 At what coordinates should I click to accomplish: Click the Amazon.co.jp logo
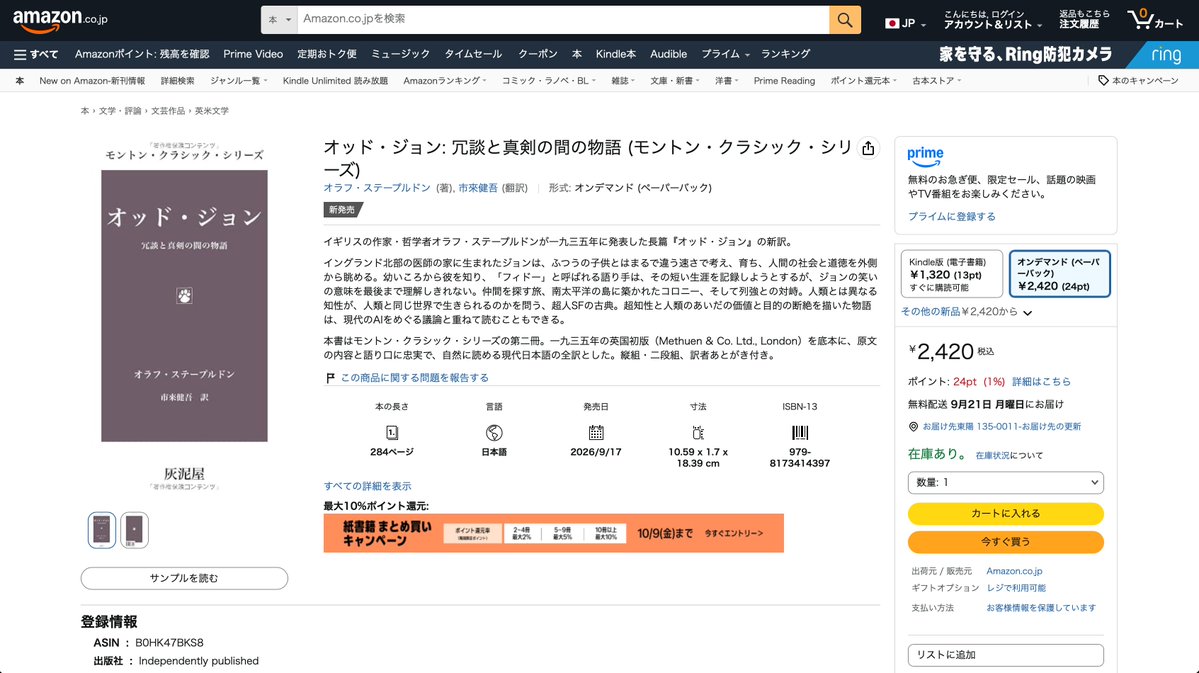pyautogui.click(x=60, y=21)
